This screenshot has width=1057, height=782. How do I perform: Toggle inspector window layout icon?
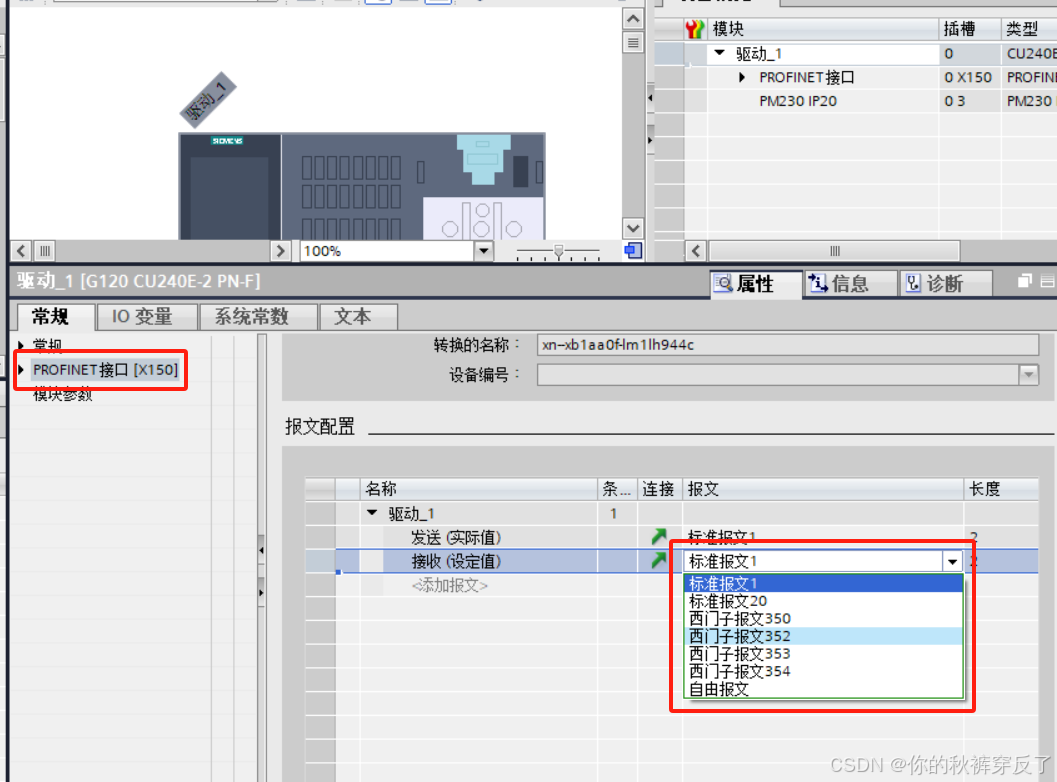(x=1048, y=281)
